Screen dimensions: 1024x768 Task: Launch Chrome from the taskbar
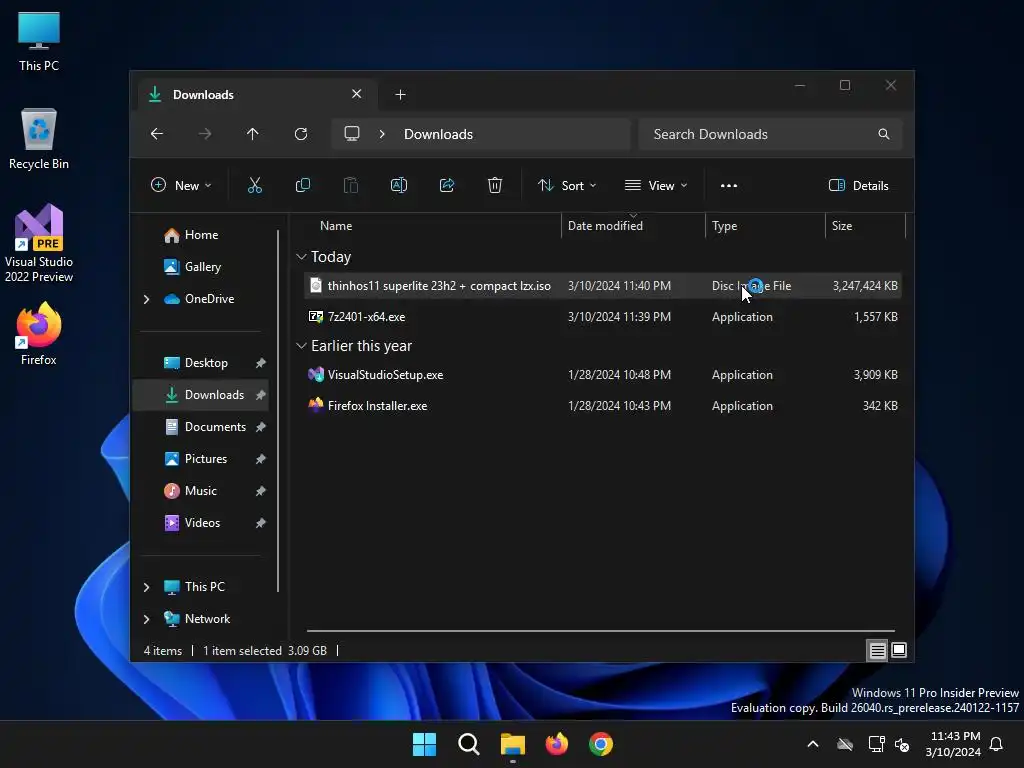[601, 744]
